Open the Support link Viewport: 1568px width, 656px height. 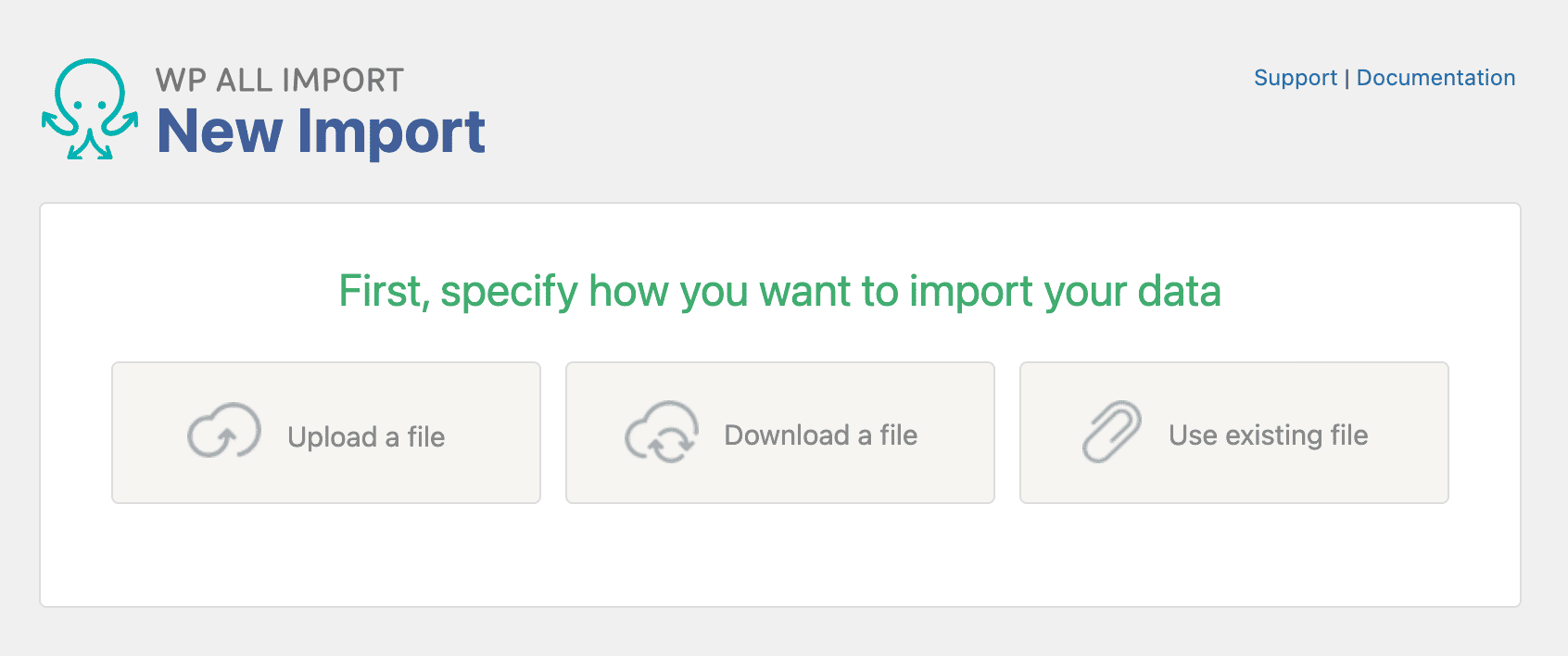coord(1295,78)
